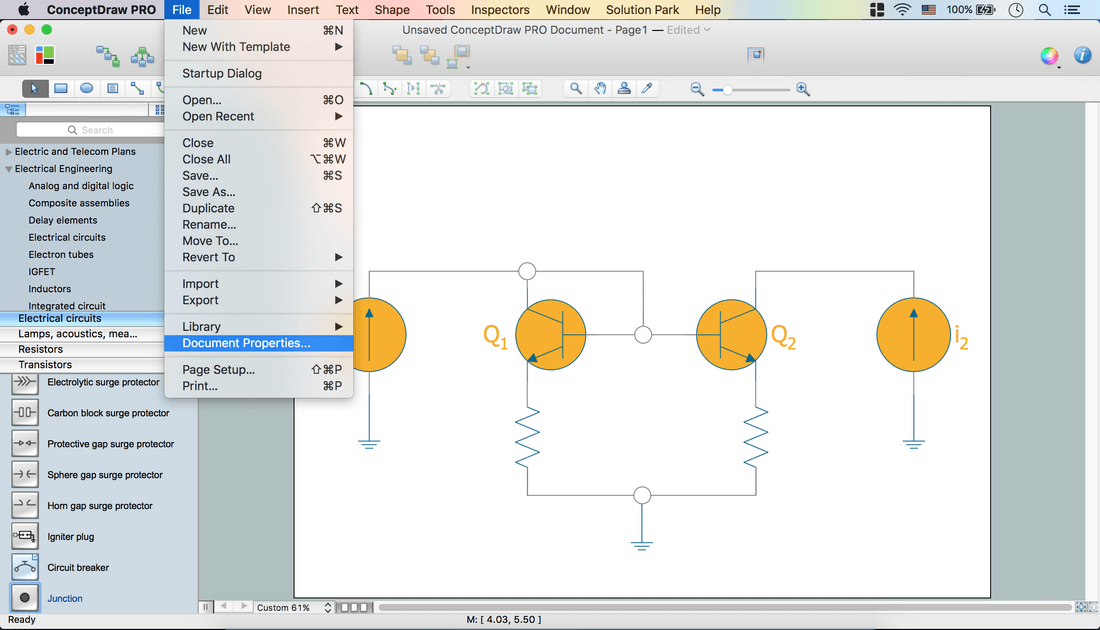This screenshot has height=630, width=1100.
Task: Click the zoom in magnifier icon
Action: [x=803, y=89]
